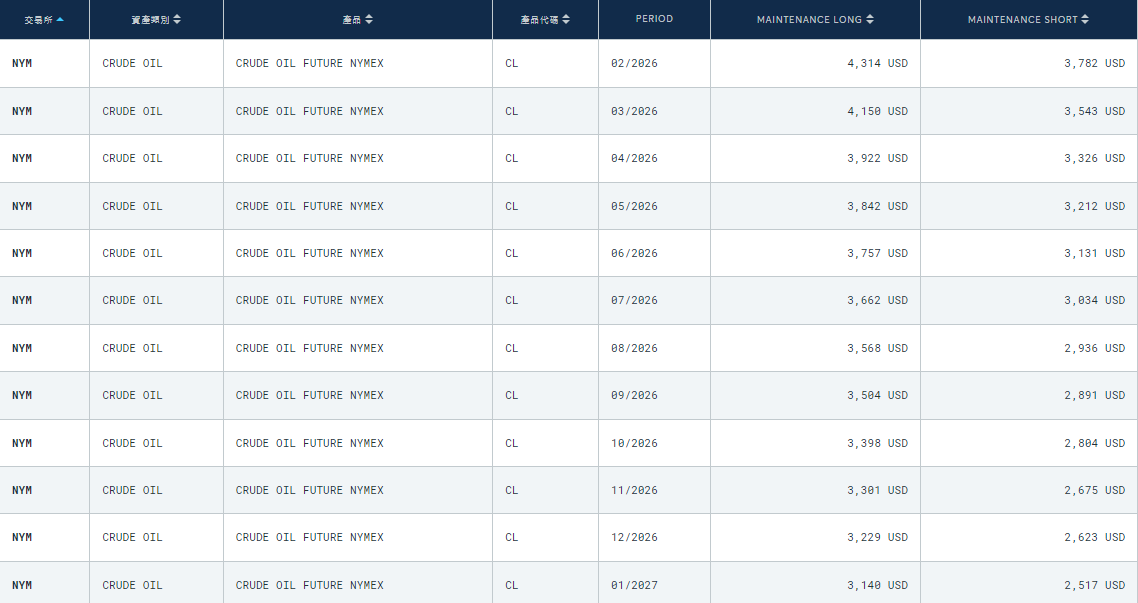Screen dimensions: 1138x603
Task: Click sort icon next to 資產類別
Action: click(x=177, y=20)
